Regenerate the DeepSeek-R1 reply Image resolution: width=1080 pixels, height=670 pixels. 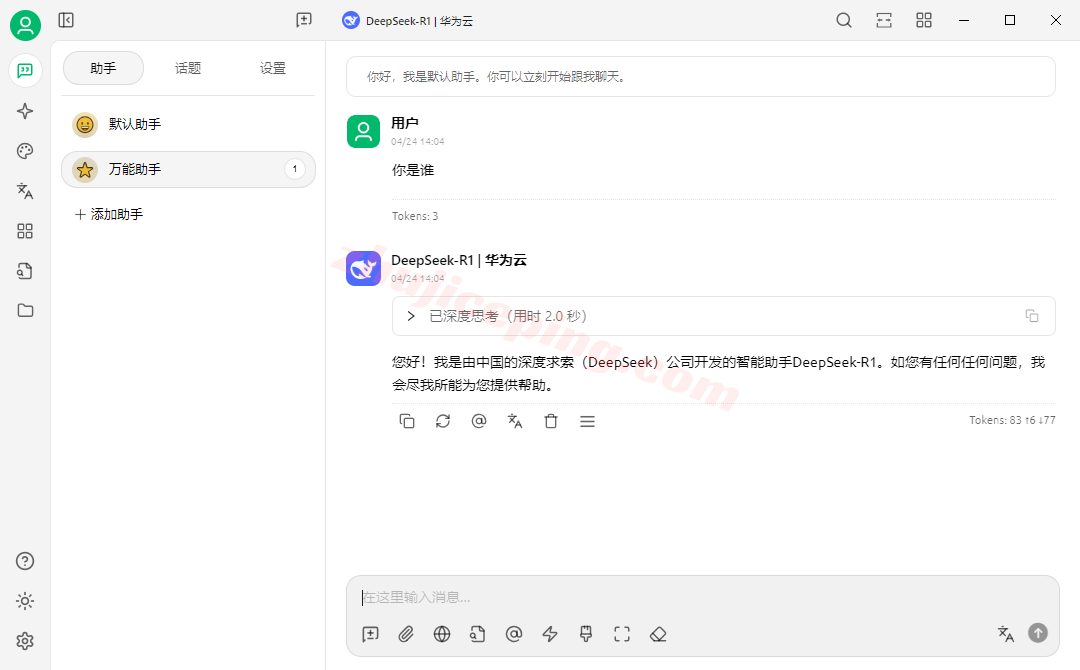pyautogui.click(x=443, y=421)
